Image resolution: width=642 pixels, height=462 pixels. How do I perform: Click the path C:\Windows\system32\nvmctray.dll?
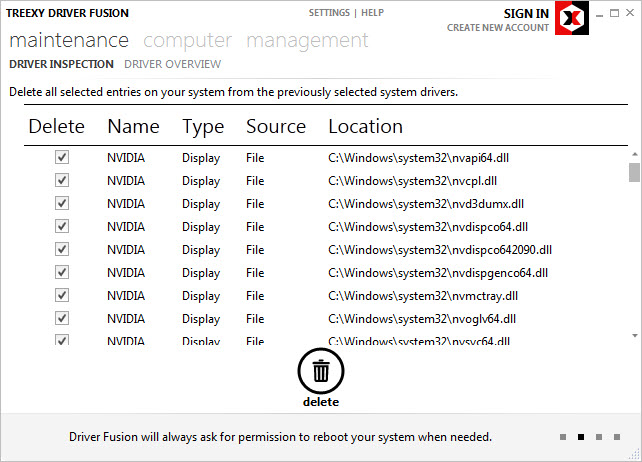click(423, 296)
